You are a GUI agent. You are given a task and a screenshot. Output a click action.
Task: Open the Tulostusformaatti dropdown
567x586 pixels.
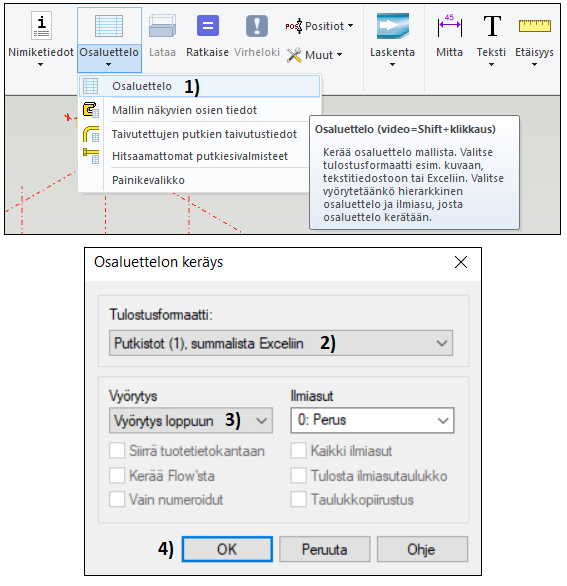pos(281,343)
